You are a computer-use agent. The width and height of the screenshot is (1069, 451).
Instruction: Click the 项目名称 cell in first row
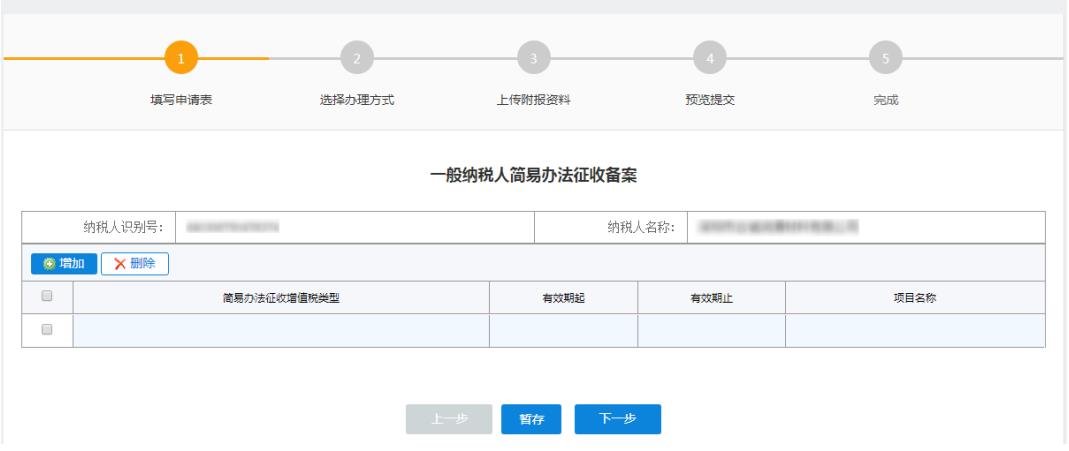(x=915, y=330)
